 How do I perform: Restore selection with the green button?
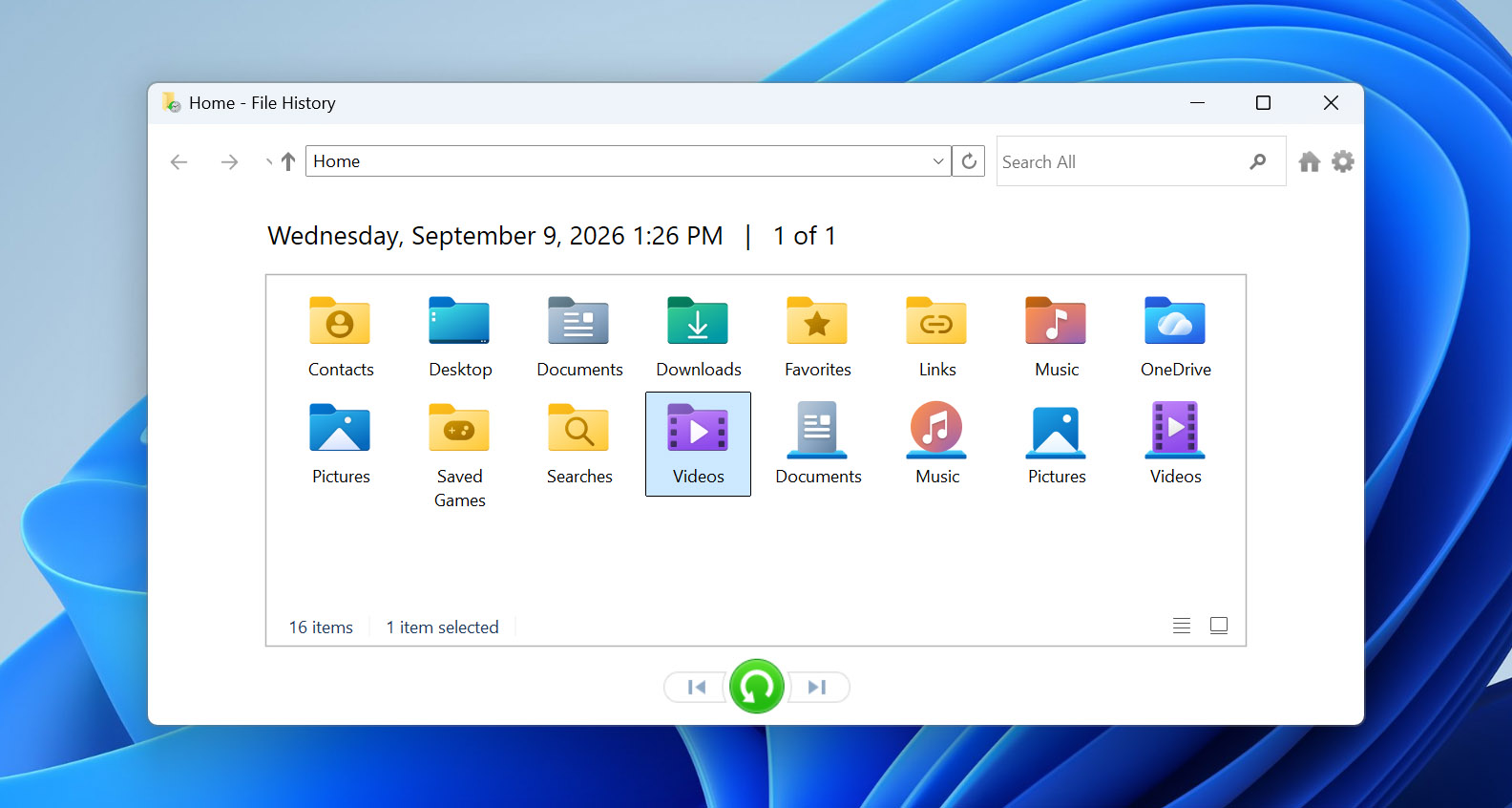757,686
